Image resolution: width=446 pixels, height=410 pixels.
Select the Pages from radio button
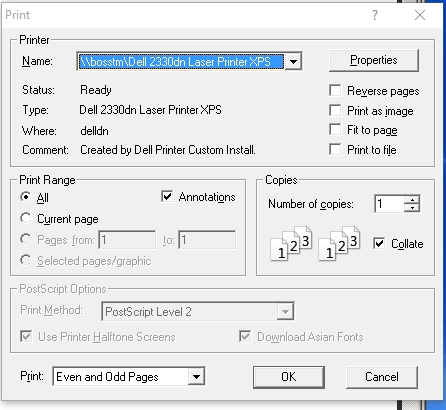pos(26,239)
